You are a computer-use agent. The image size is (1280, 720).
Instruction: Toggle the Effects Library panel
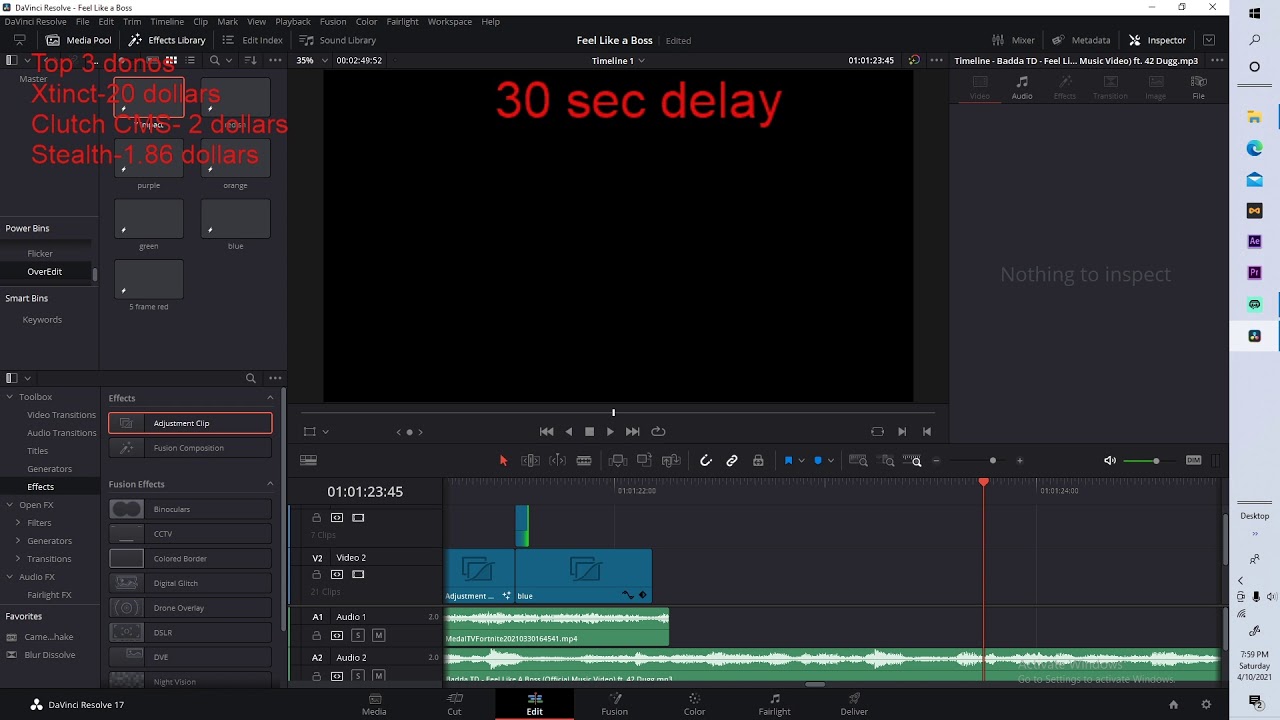167,40
